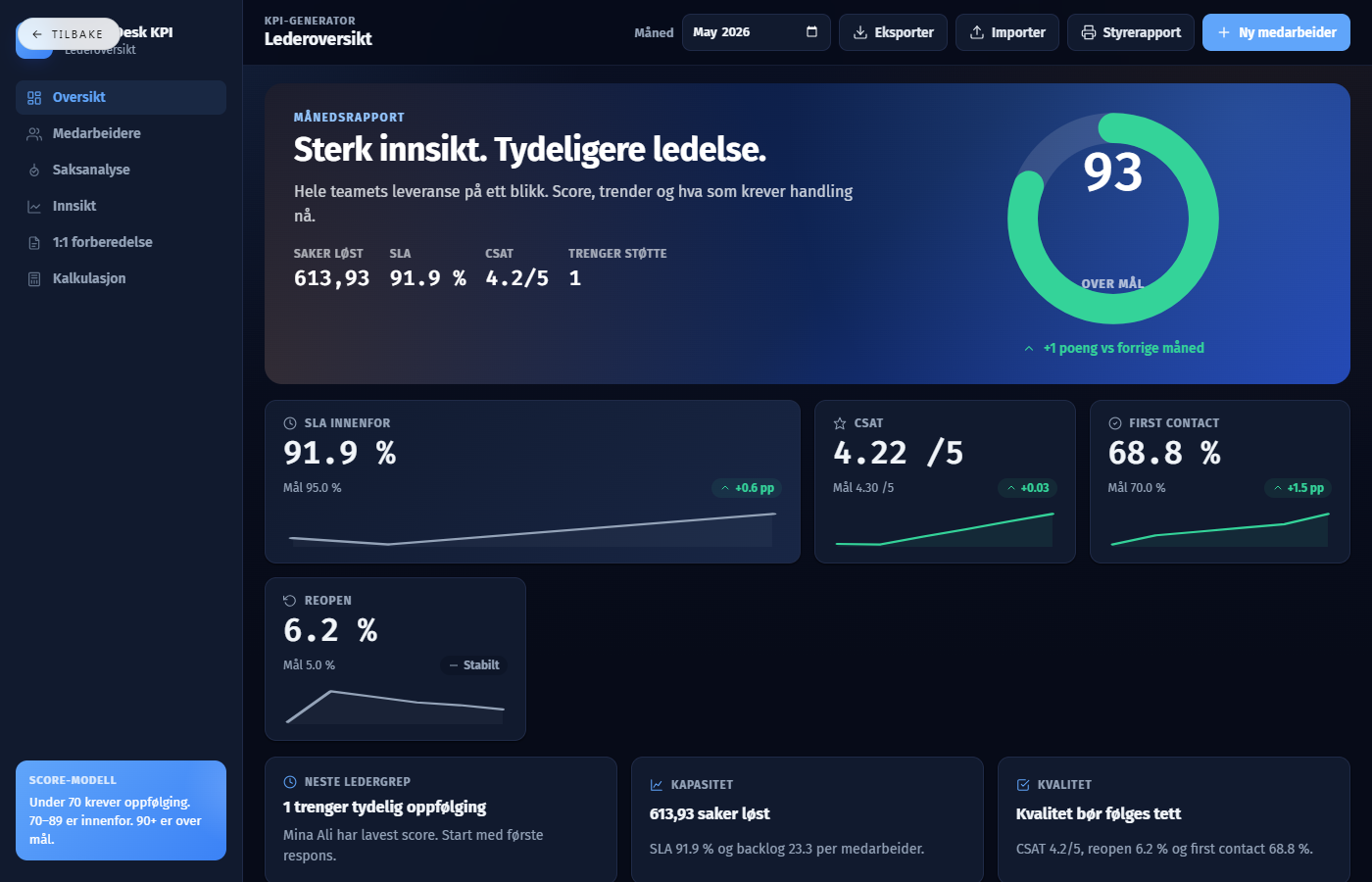Click the 68.8 % first contact value

click(1164, 453)
